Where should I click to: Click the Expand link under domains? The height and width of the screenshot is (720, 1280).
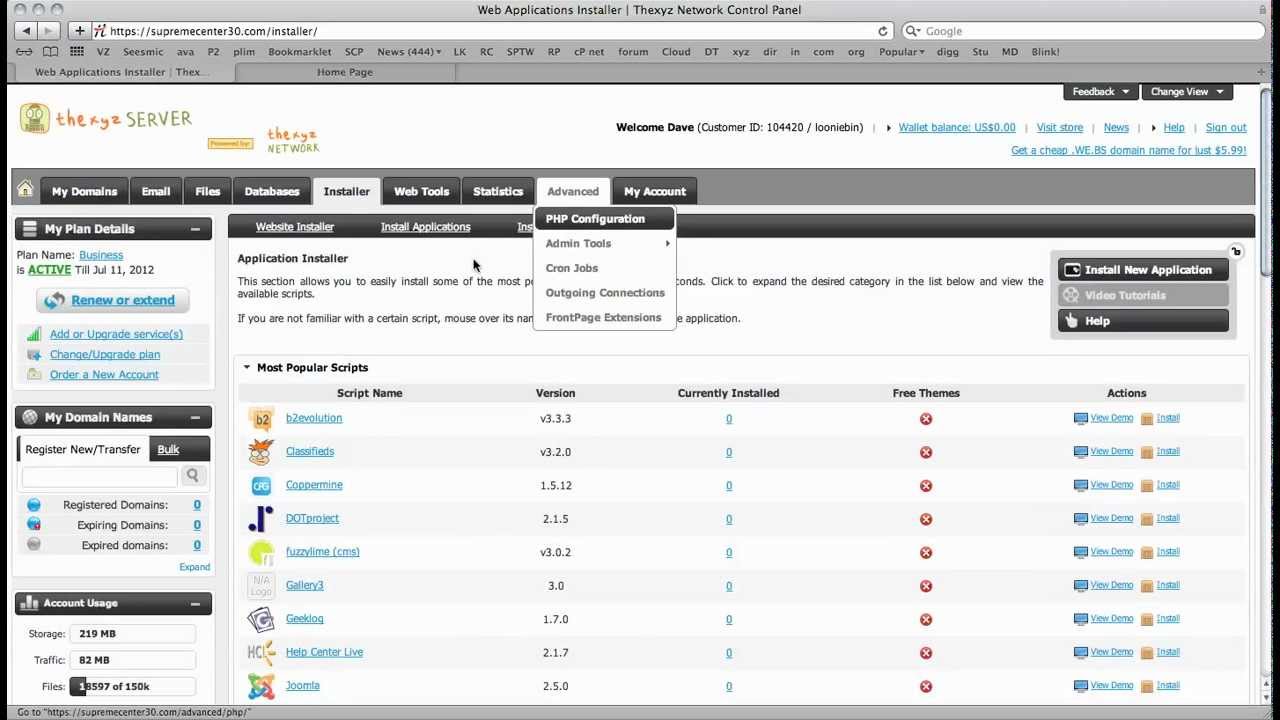194,567
